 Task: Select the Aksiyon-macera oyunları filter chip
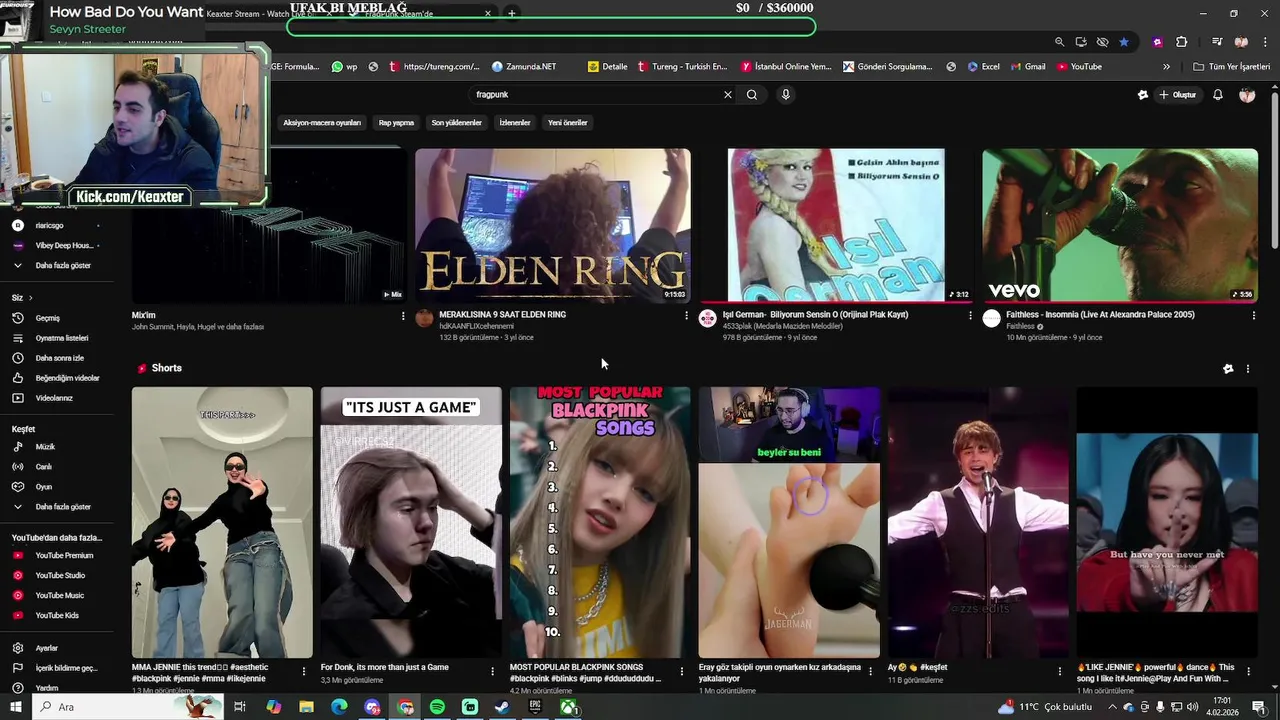click(322, 123)
